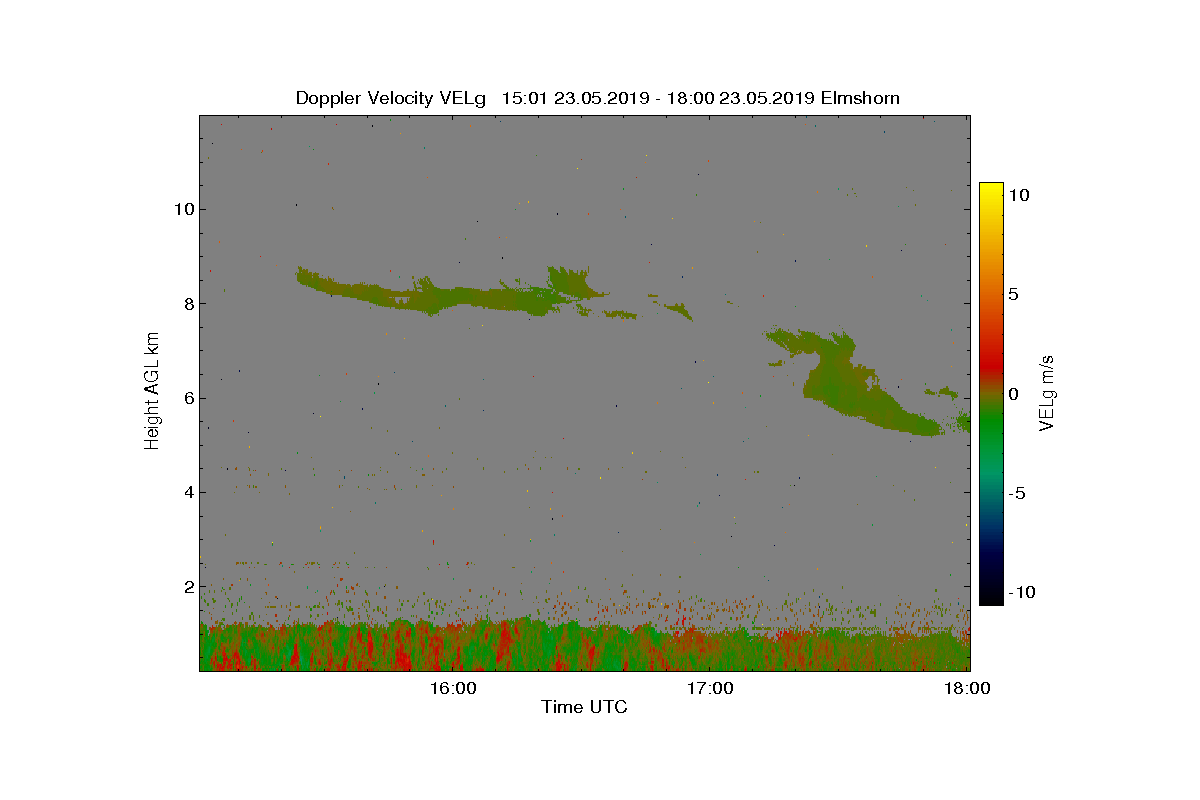Image resolution: width=1200 pixels, height=800 pixels.
Task: Click the 'Time UTC' x-axis label
Action: [585, 707]
